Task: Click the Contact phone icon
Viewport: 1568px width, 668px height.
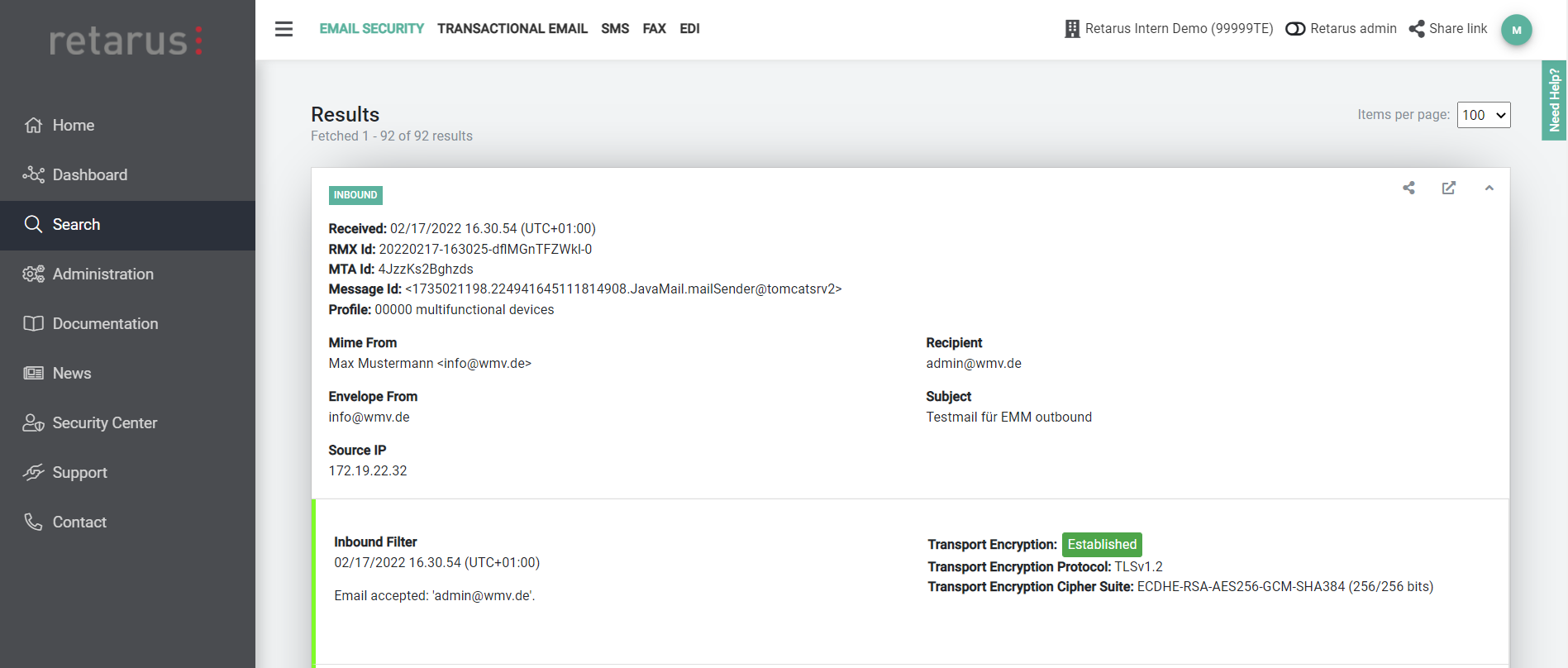Action: click(x=33, y=522)
